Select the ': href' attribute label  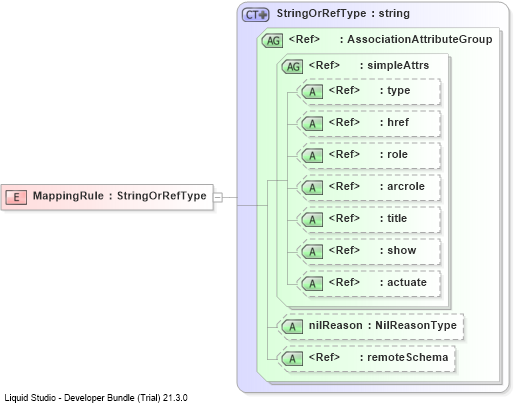[x=394, y=122]
